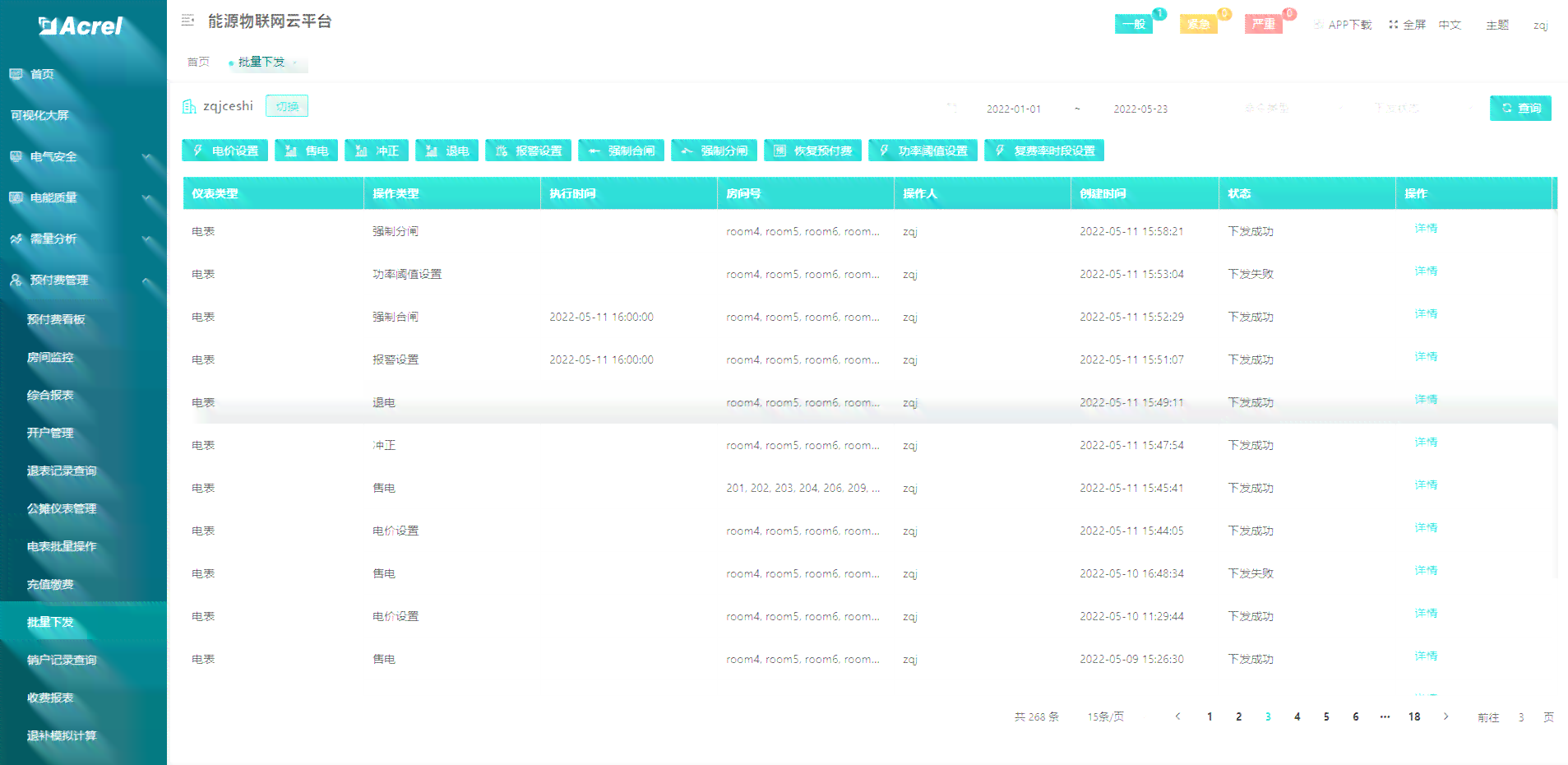Click the 电气安全 sidebar icon
This screenshot has width=1568, height=765.
click(16, 156)
